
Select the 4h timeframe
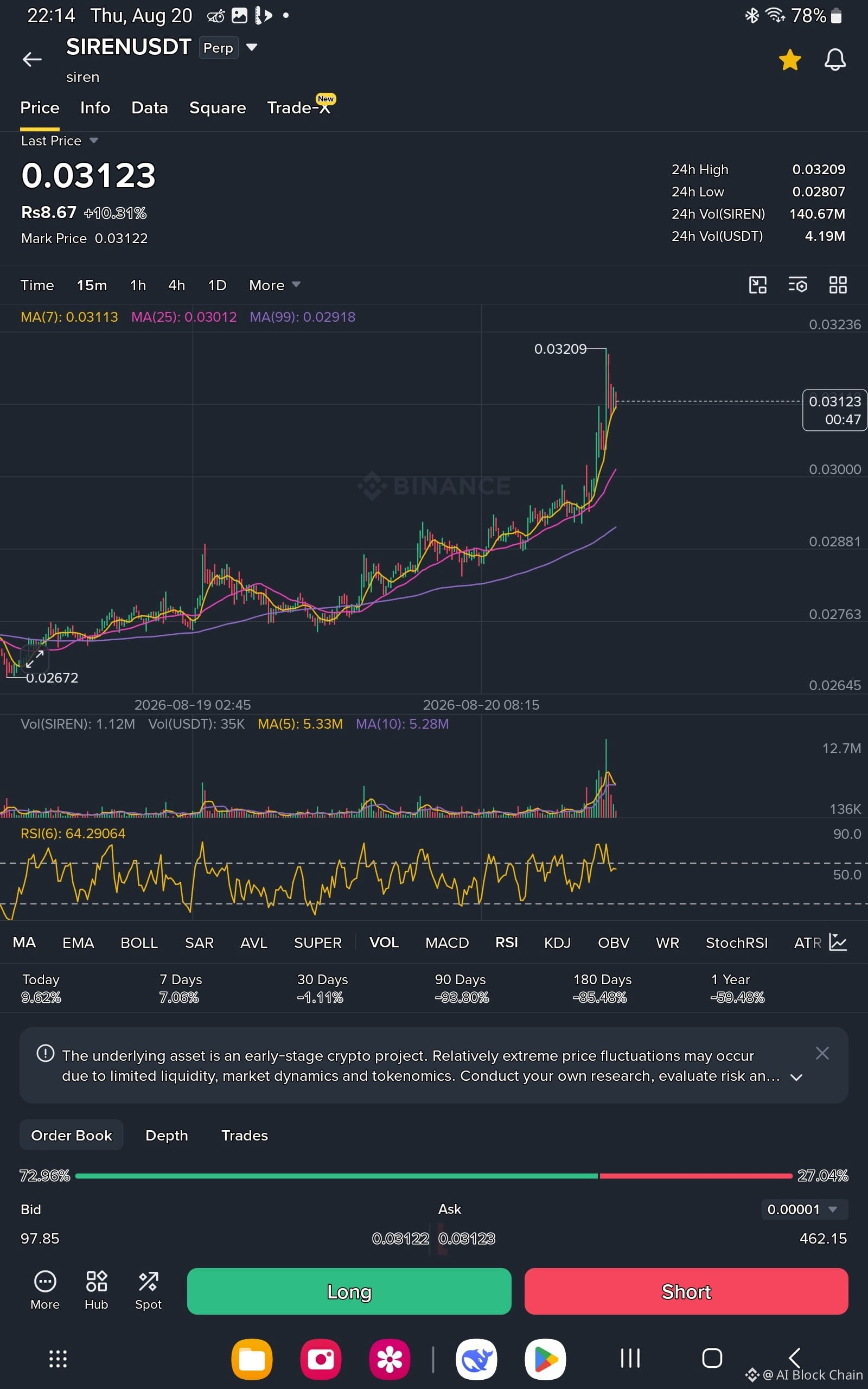coord(177,285)
